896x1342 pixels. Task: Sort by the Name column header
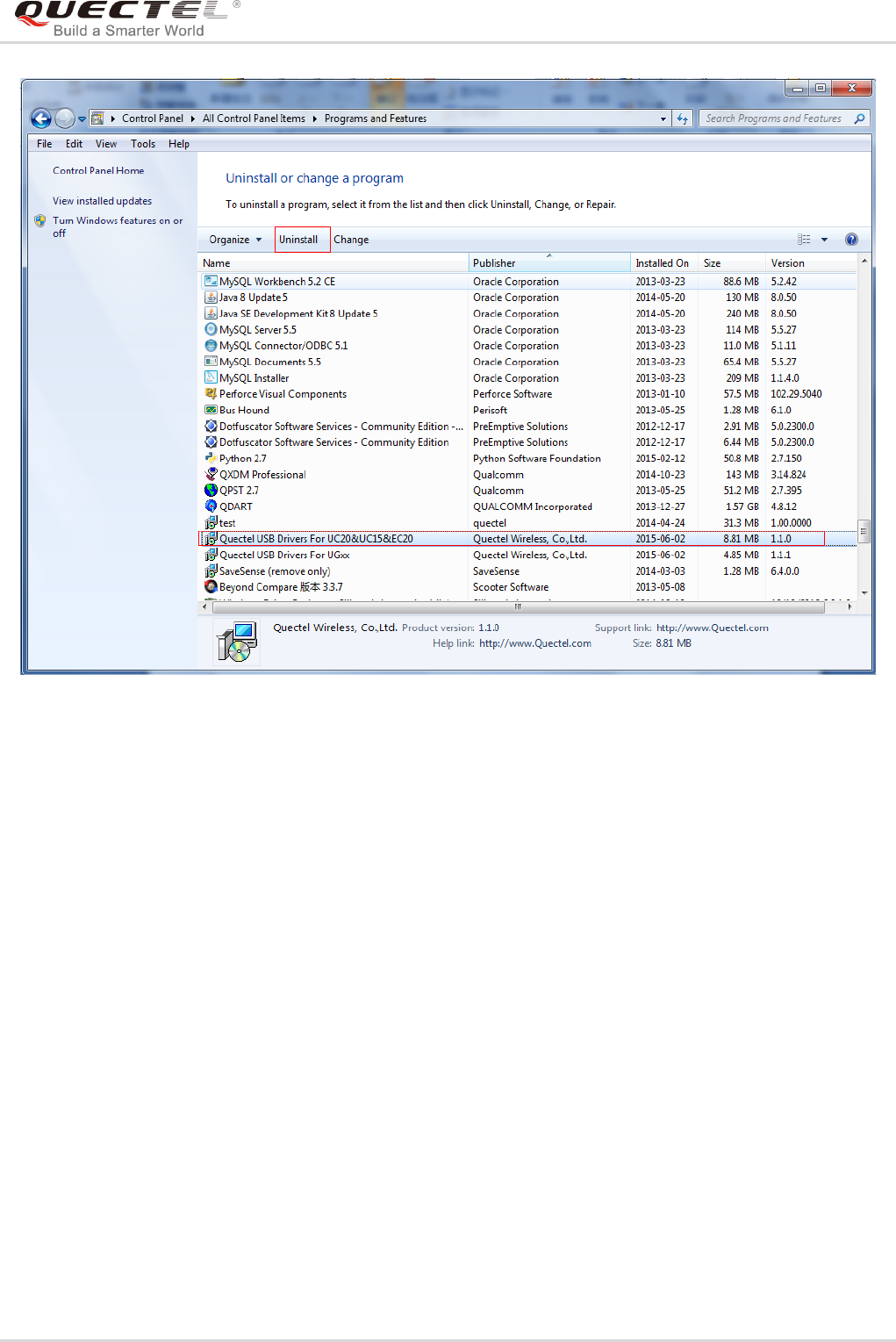click(x=333, y=263)
